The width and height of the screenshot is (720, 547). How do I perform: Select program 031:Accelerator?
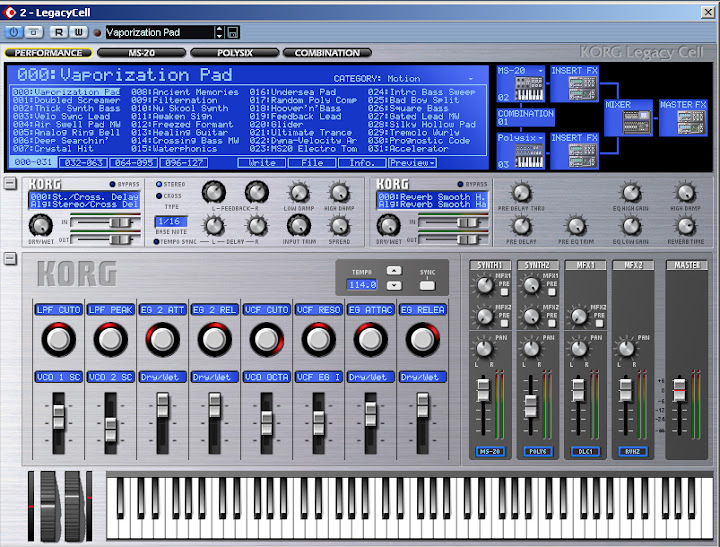tap(408, 149)
